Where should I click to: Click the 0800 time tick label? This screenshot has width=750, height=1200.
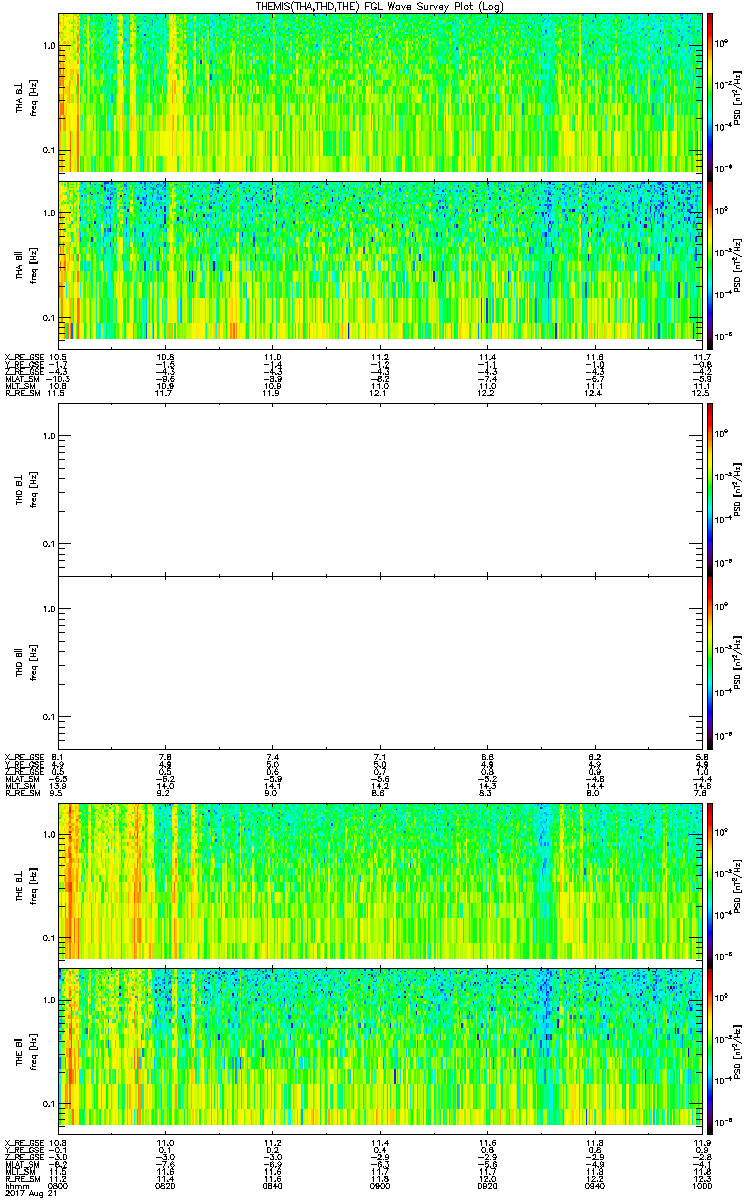[59, 1185]
